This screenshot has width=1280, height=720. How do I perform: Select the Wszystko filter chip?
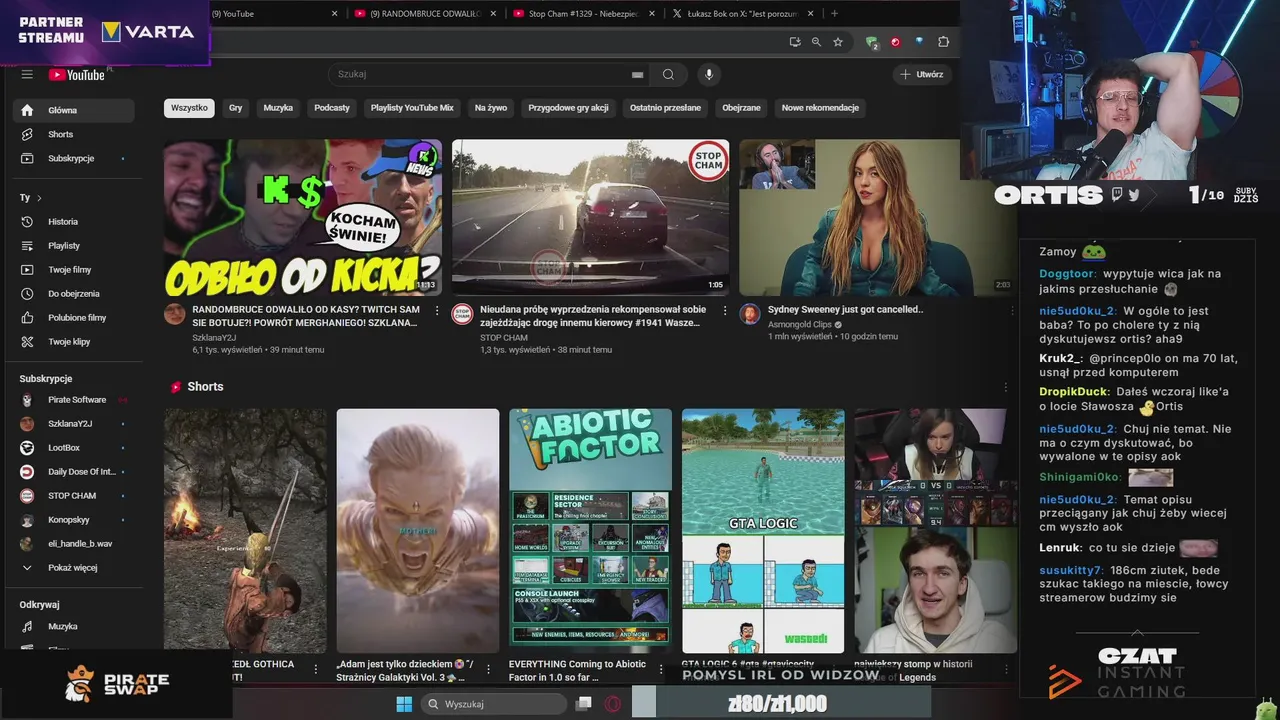189,108
